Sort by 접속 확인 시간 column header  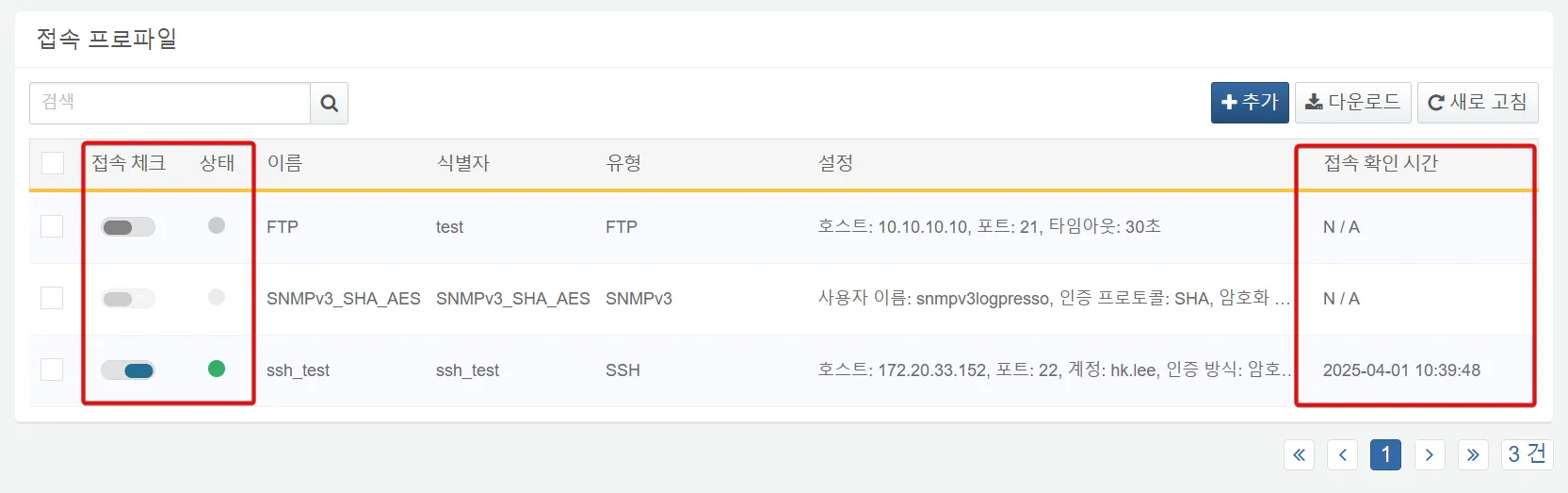click(x=1381, y=163)
